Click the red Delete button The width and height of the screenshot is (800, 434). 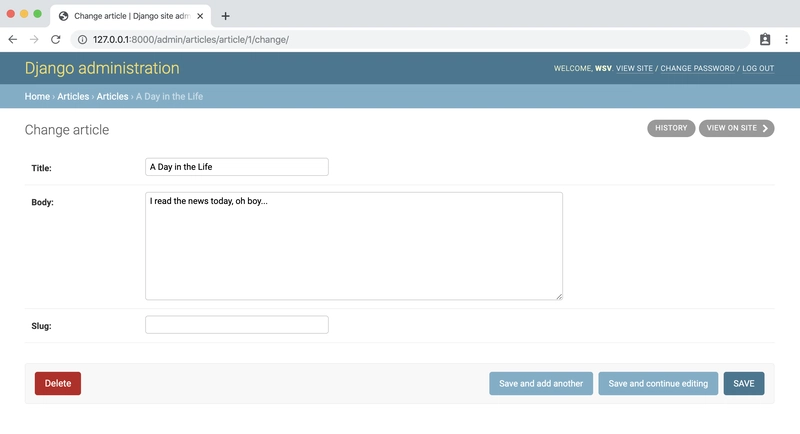click(58, 384)
